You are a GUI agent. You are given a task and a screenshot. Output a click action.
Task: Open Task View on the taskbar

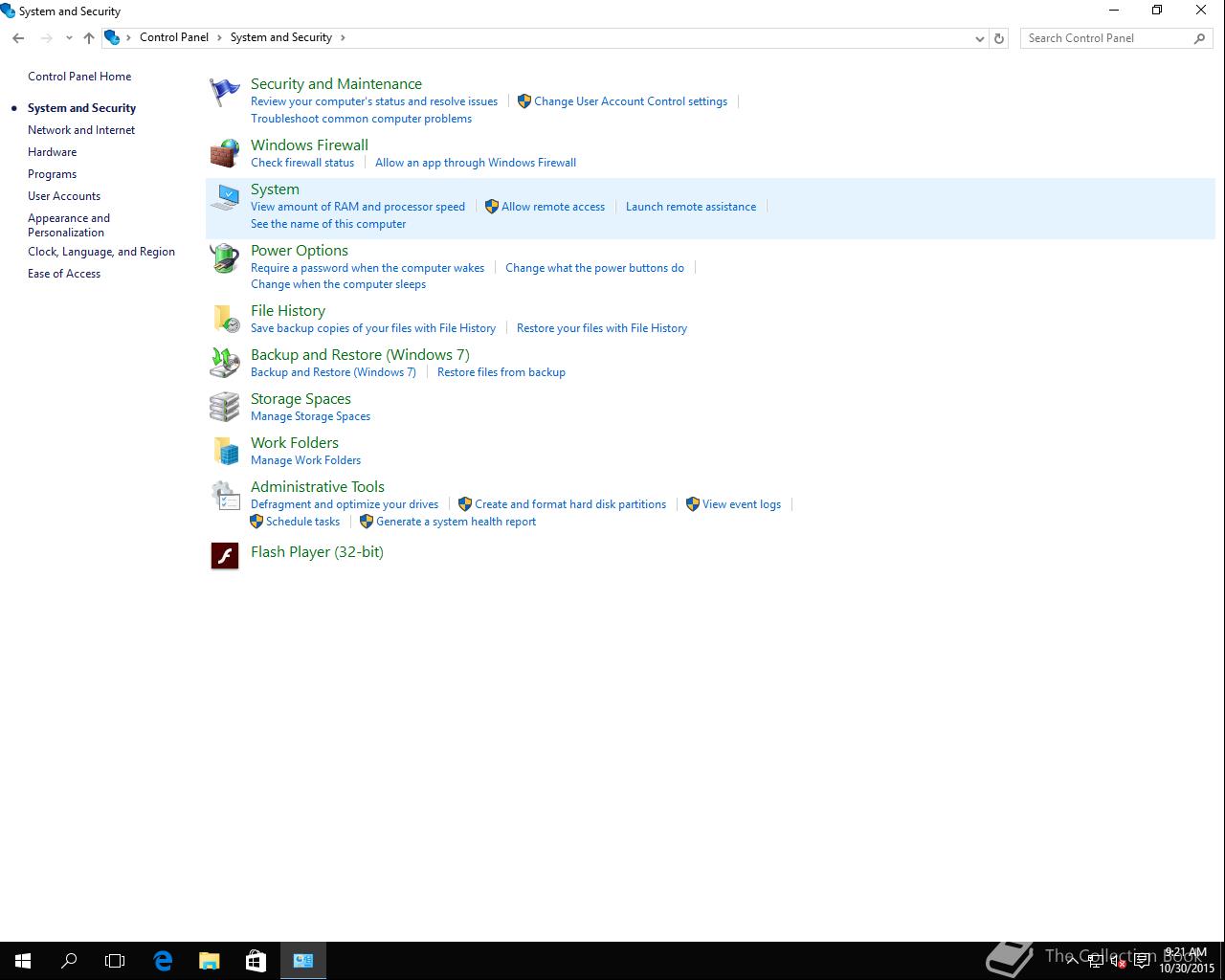115,961
